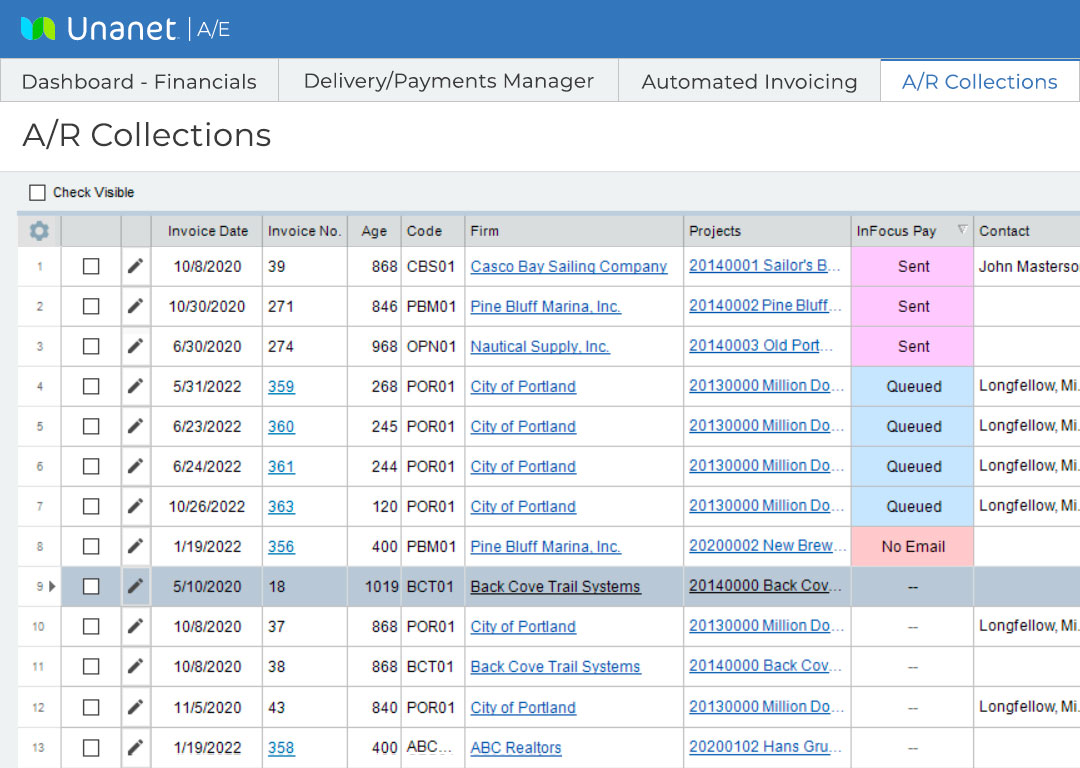Select checkbox for invoice 271
This screenshot has width=1080, height=768.
[91, 306]
